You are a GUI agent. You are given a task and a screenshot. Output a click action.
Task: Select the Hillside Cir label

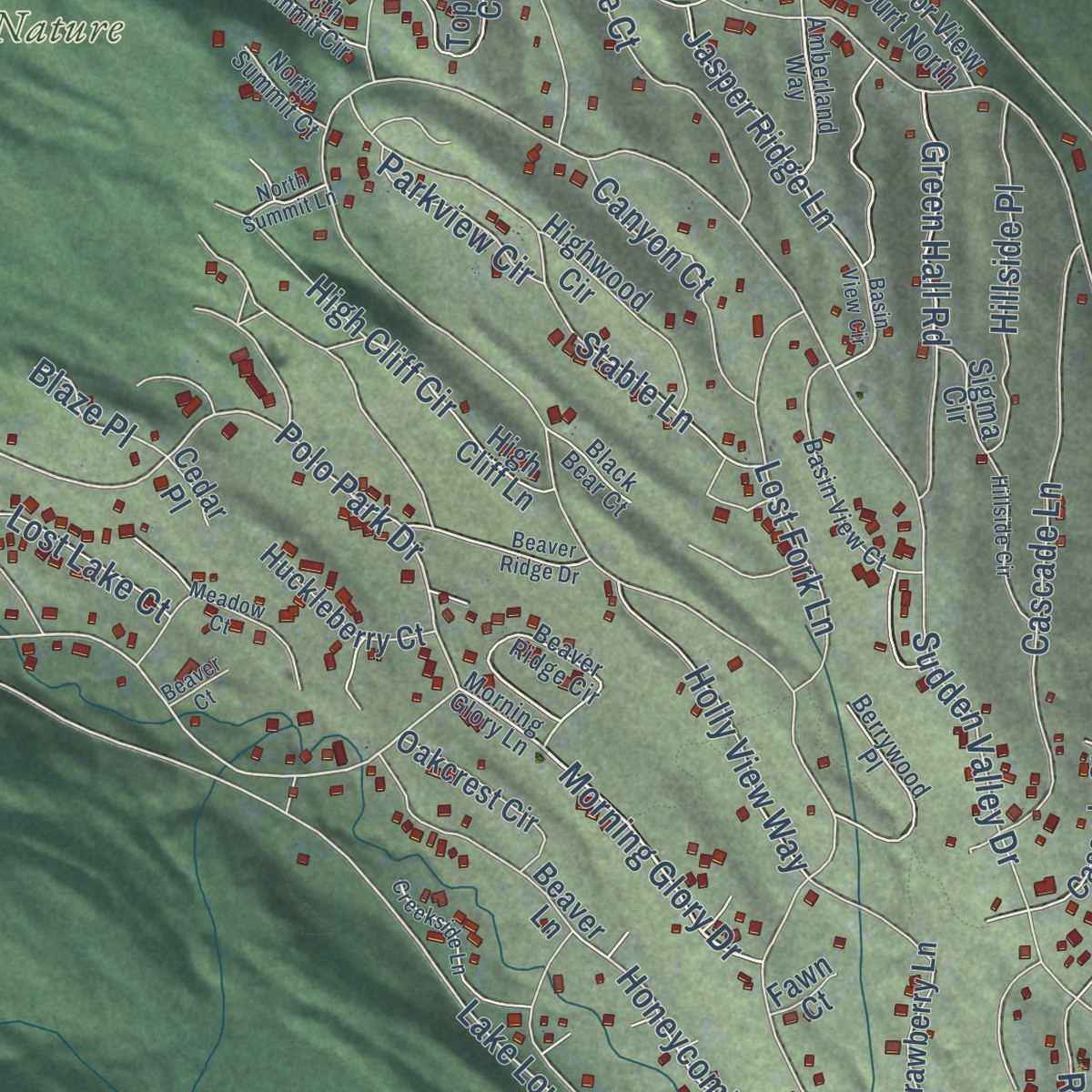coord(1001,526)
